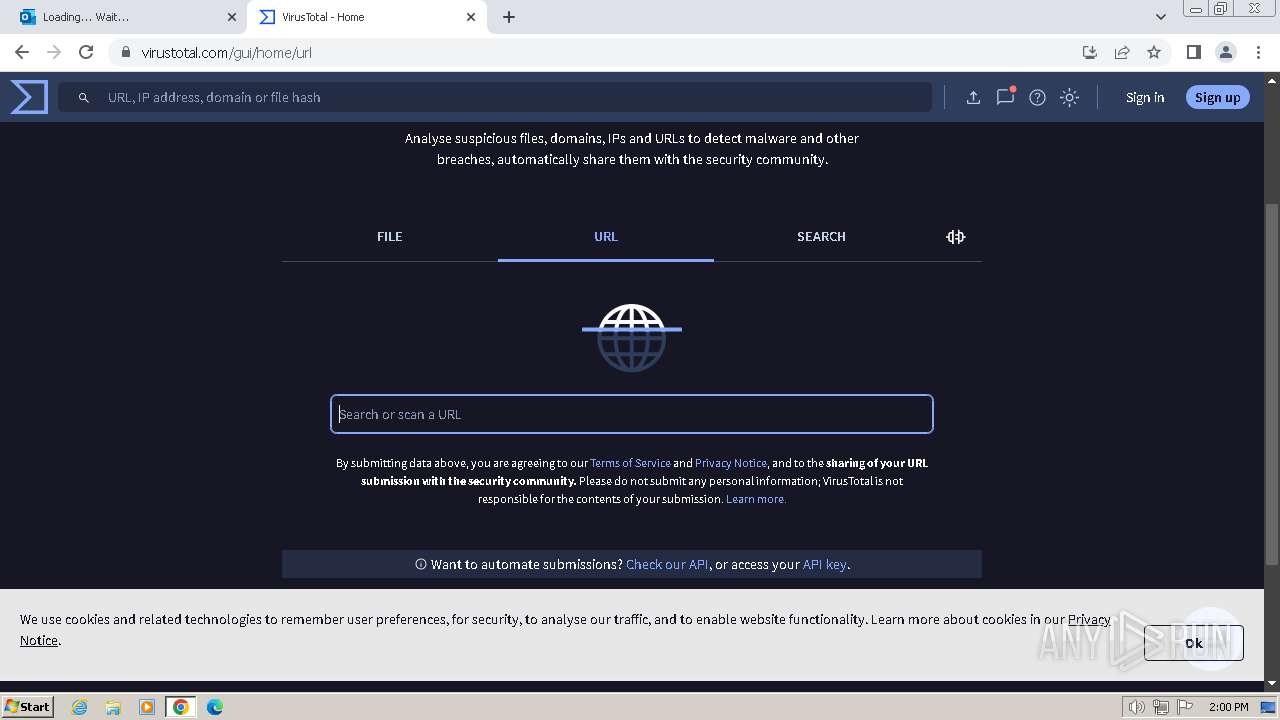Open the API key link
1280x720 pixels.
pos(825,564)
